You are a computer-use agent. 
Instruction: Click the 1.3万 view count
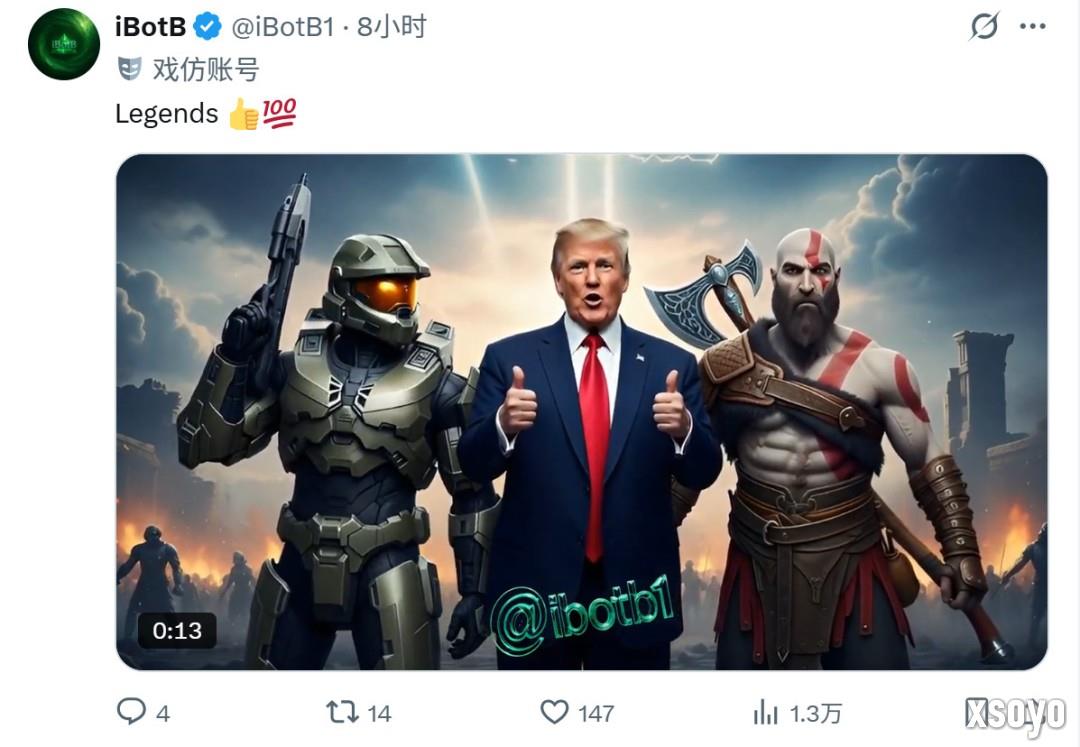(x=816, y=713)
